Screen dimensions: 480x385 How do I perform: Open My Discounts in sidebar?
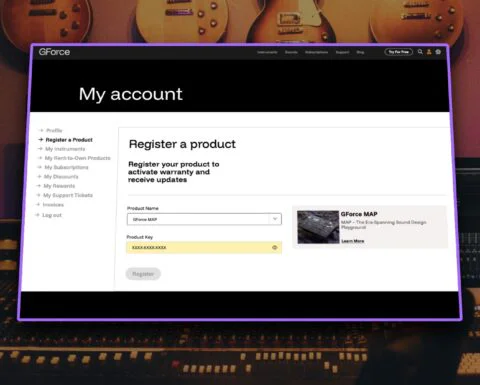(x=61, y=177)
